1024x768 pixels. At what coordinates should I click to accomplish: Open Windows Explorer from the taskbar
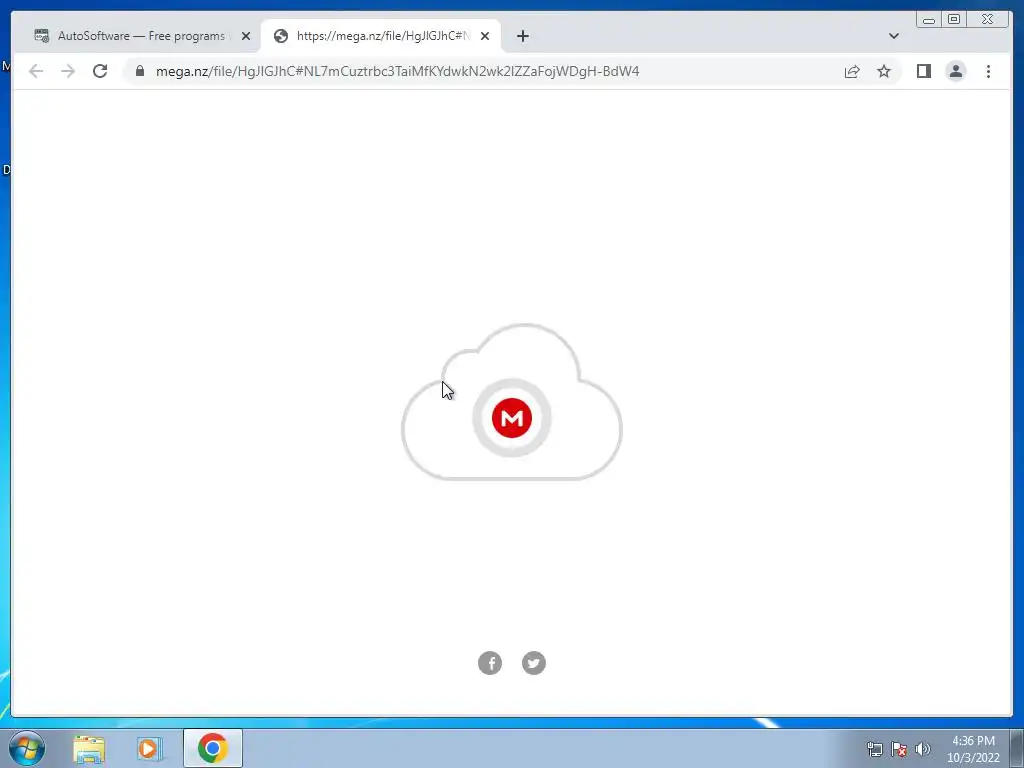pos(89,748)
